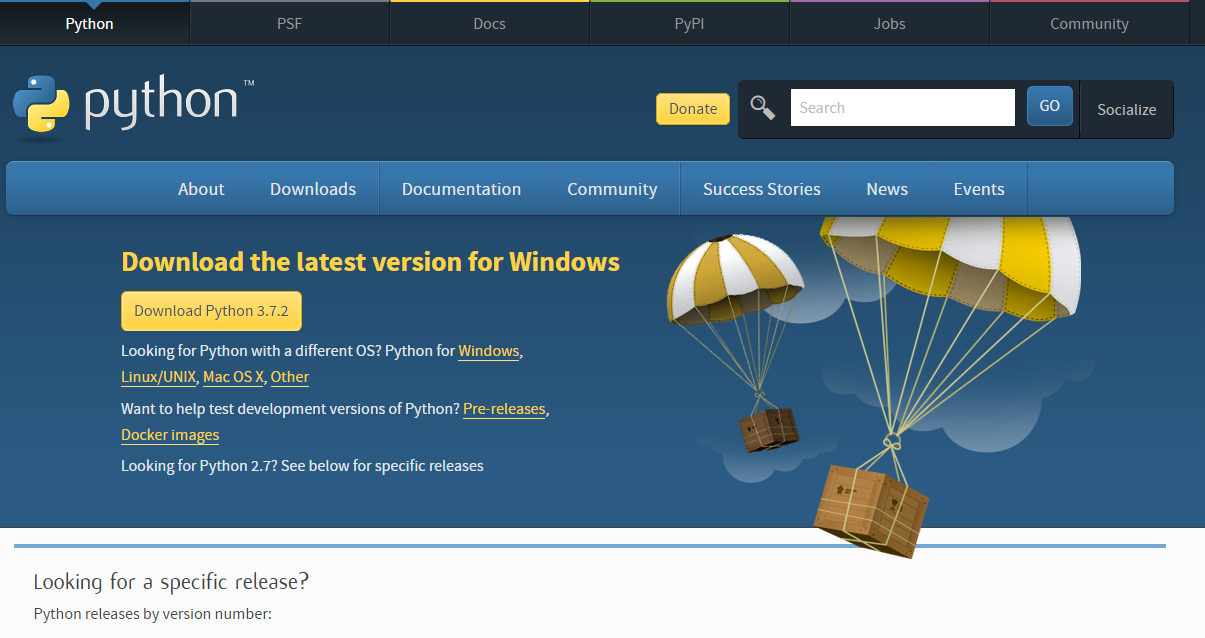Click the GO search button
Image resolution: width=1205 pixels, height=638 pixels.
1049,106
